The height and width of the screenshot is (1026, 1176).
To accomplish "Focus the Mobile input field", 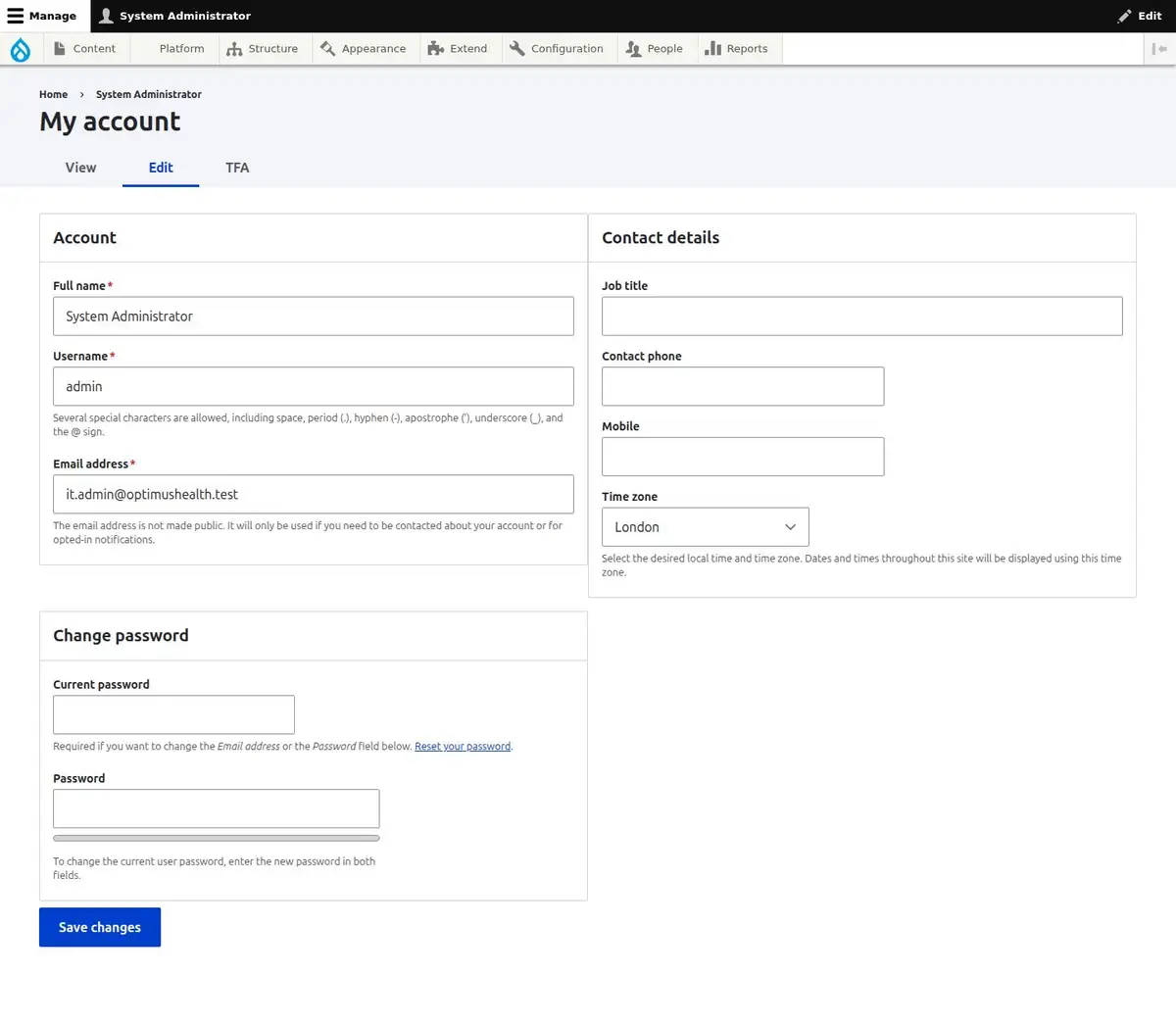I will pos(743,457).
